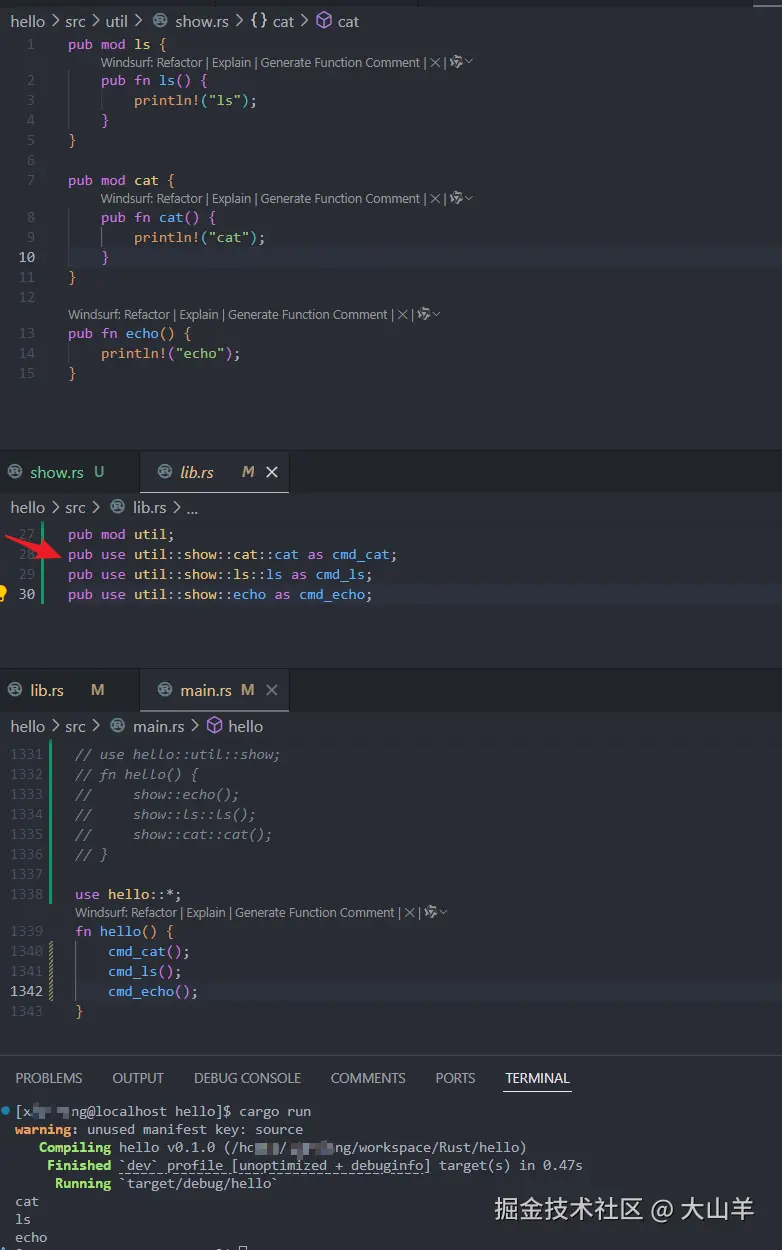Click Rust icon in lib.rs breadcrumb

tap(118, 507)
